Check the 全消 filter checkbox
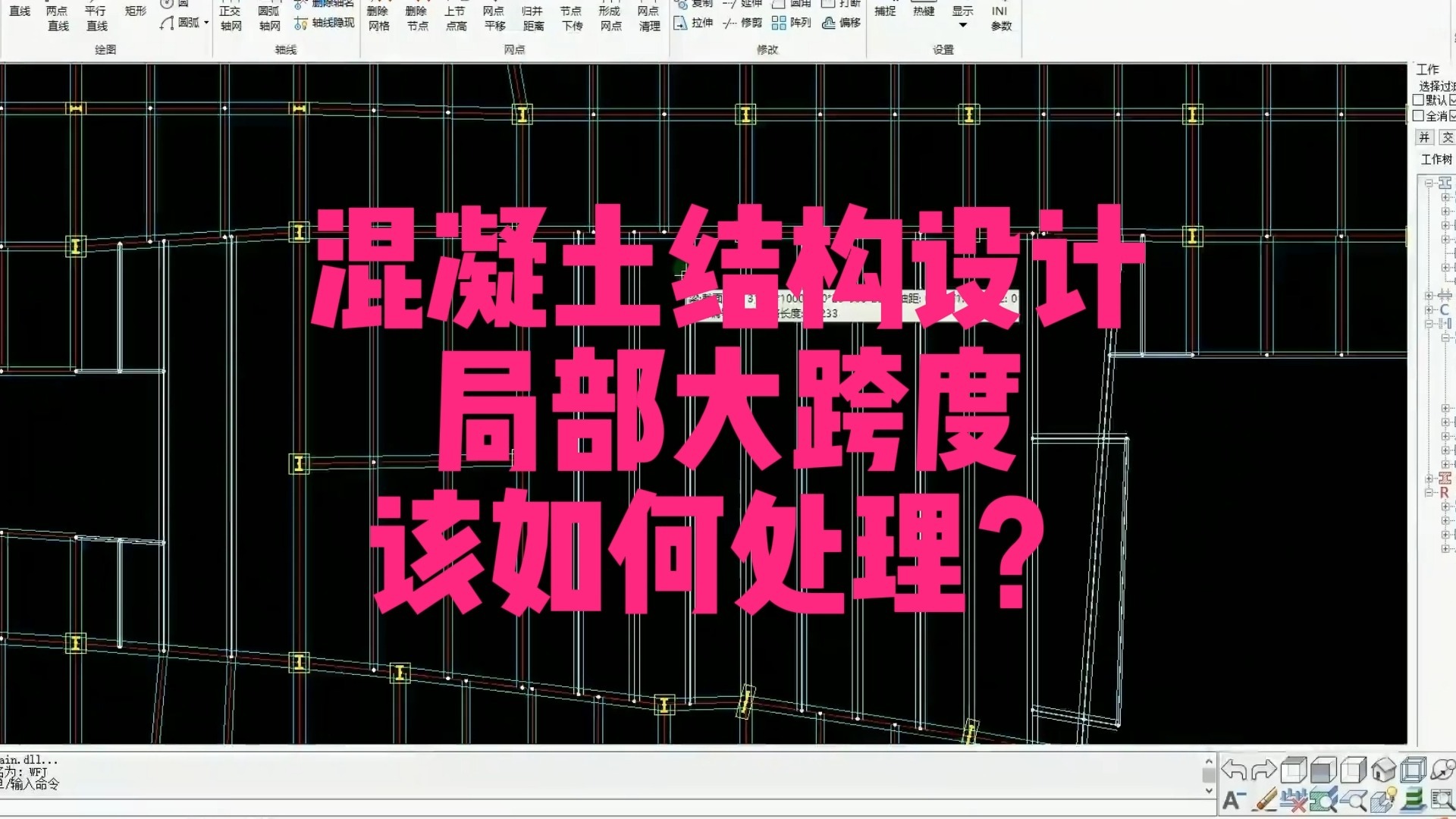The width and height of the screenshot is (1456, 819). 1418,115
